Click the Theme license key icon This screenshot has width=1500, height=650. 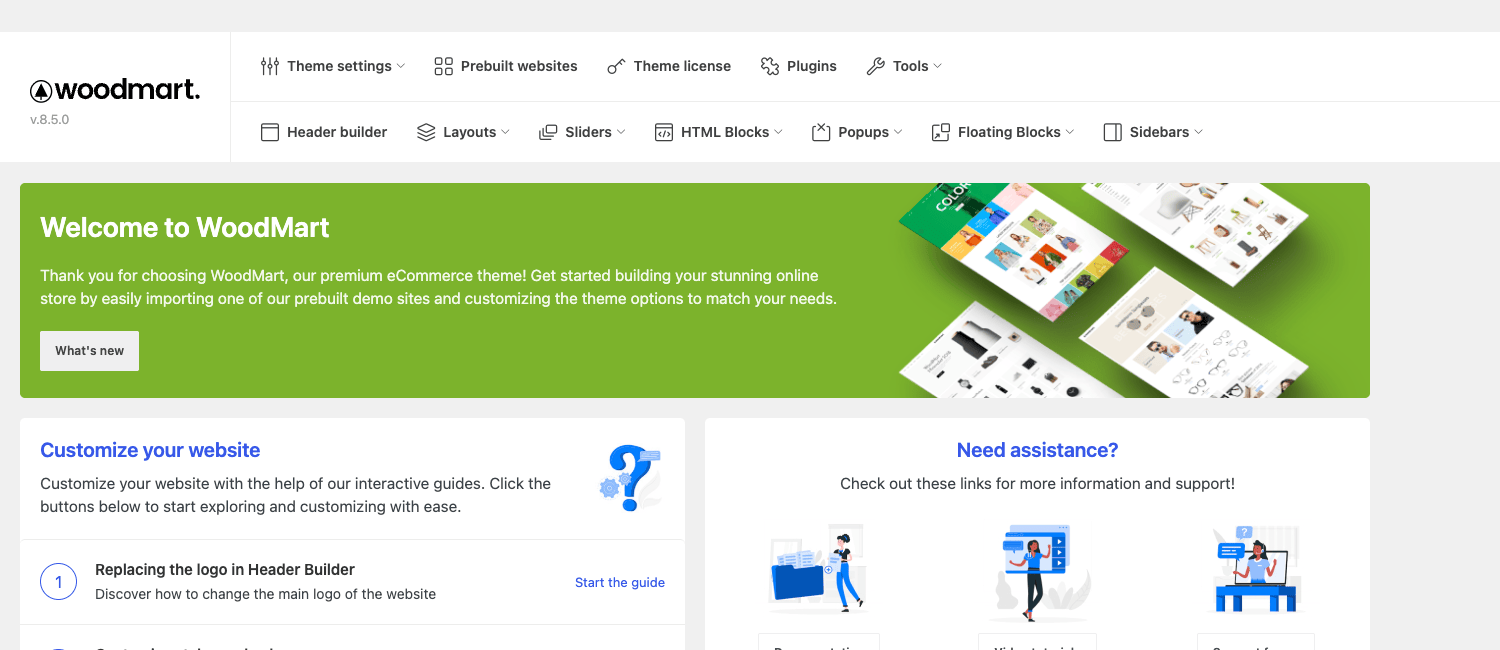point(616,66)
